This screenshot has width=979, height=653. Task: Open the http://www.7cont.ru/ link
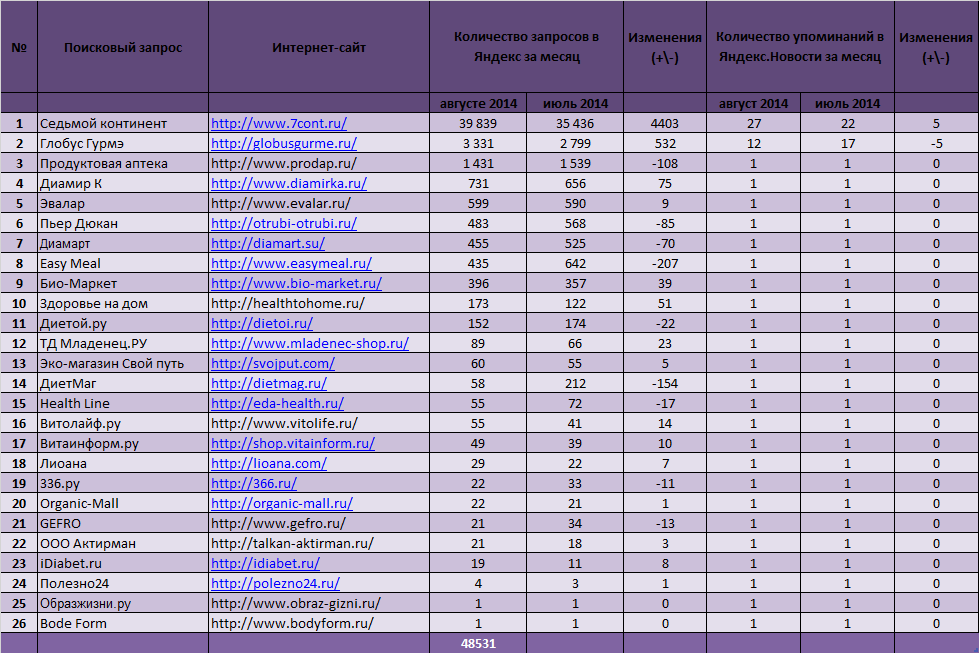(x=278, y=124)
